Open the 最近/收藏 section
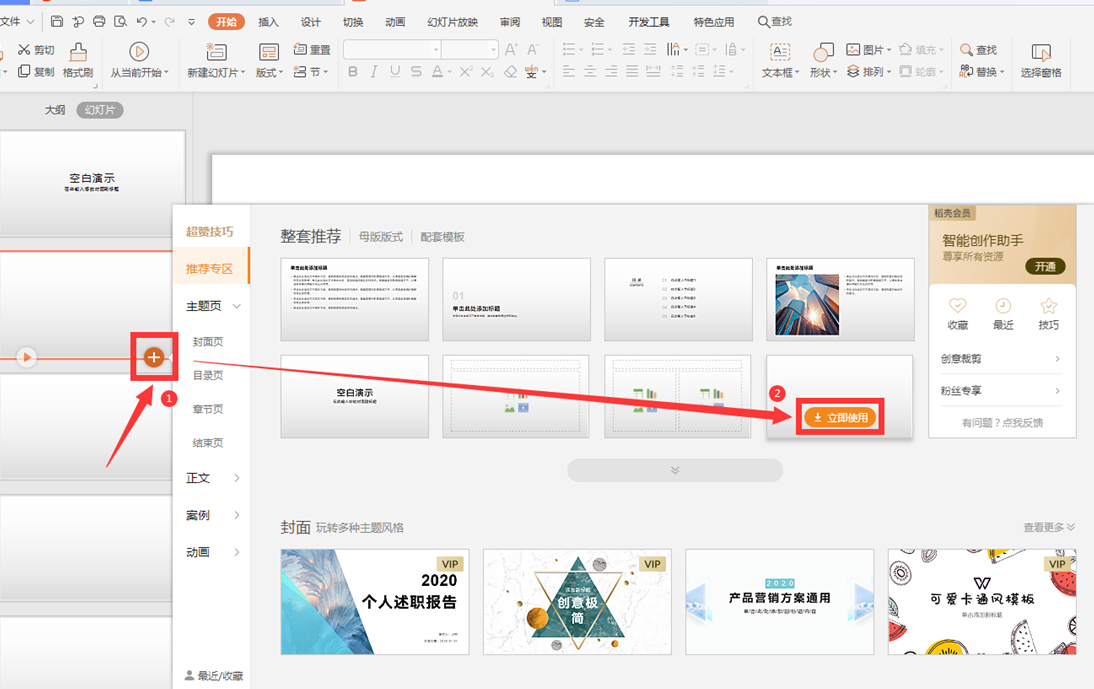This screenshot has height=689, width=1094. pos(214,675)
